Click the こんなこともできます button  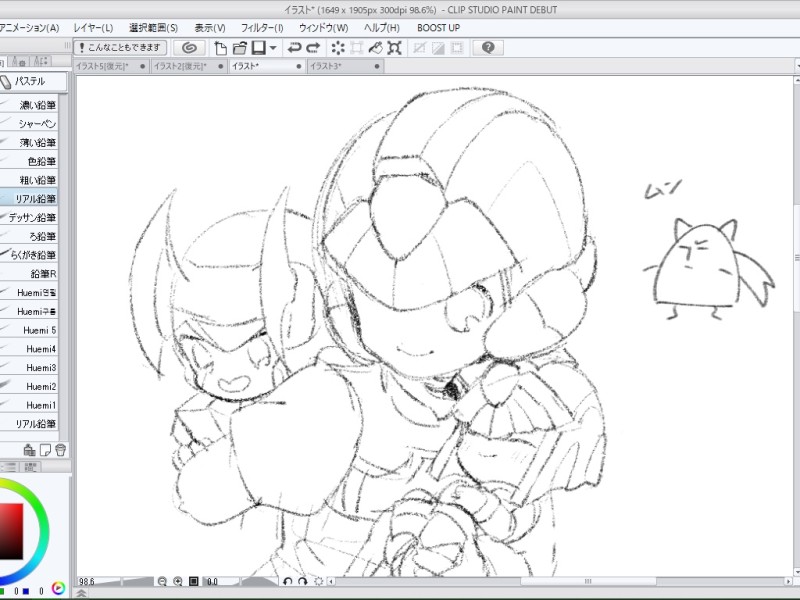coord(120,48)
